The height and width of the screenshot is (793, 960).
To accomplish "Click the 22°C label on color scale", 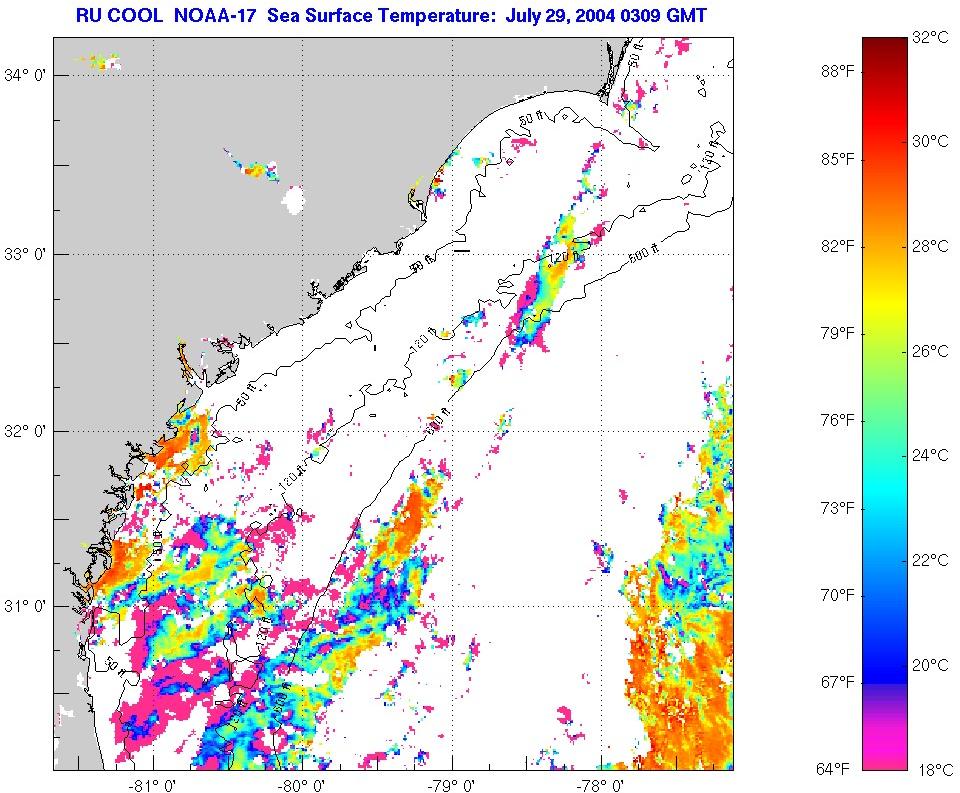I will (930, 560).
